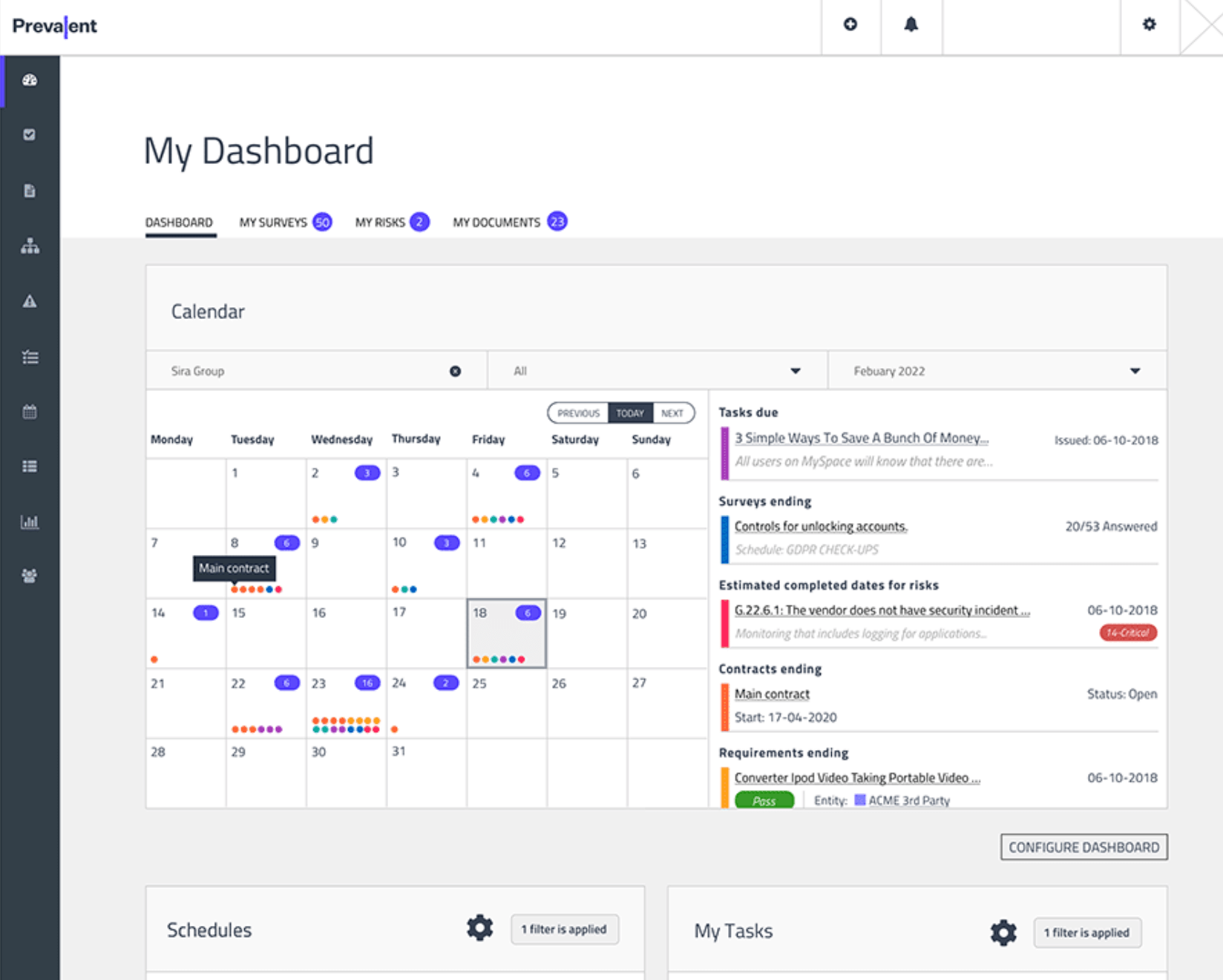Click the 50 count badge on My Surveys

point(322,222)
